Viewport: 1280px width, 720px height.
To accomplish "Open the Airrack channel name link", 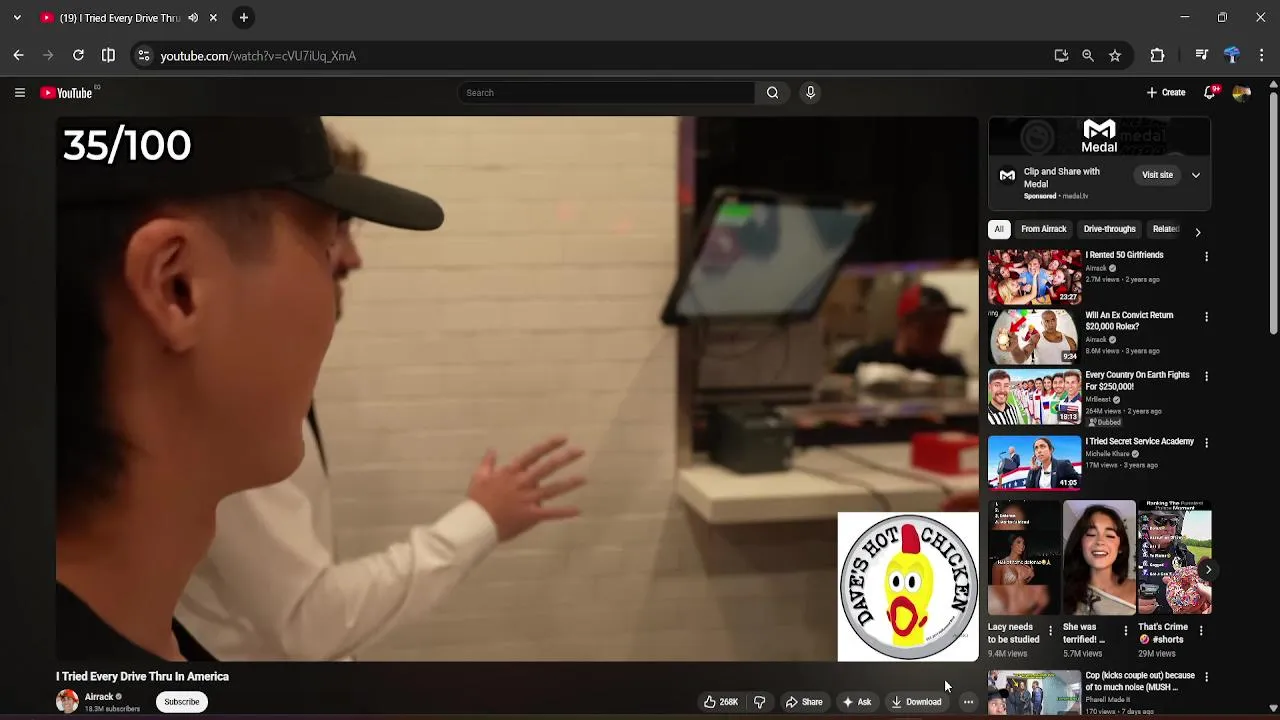I will click(99, 697).
